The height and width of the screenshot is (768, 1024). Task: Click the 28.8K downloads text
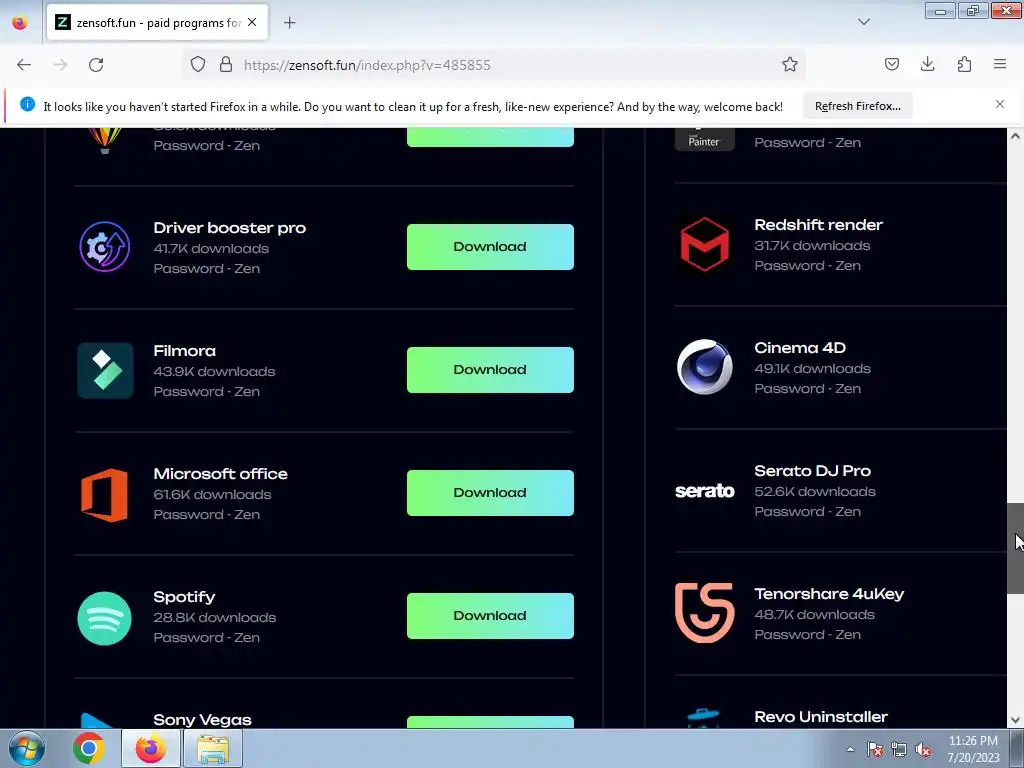pyautogui.click(x=215, y=617)
